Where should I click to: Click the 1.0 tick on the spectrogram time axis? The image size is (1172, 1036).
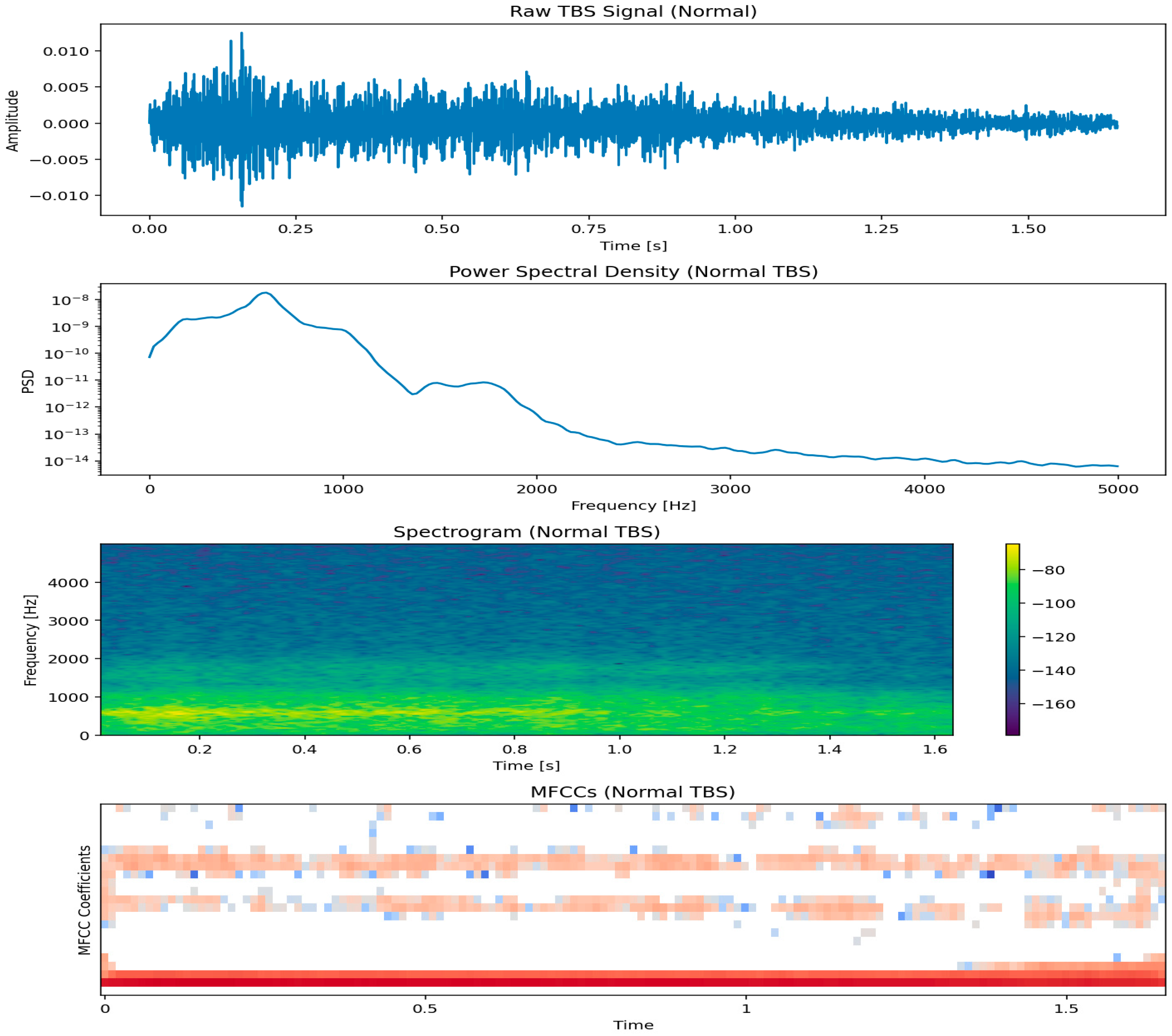pyautogui.click(x=619, y=749)
